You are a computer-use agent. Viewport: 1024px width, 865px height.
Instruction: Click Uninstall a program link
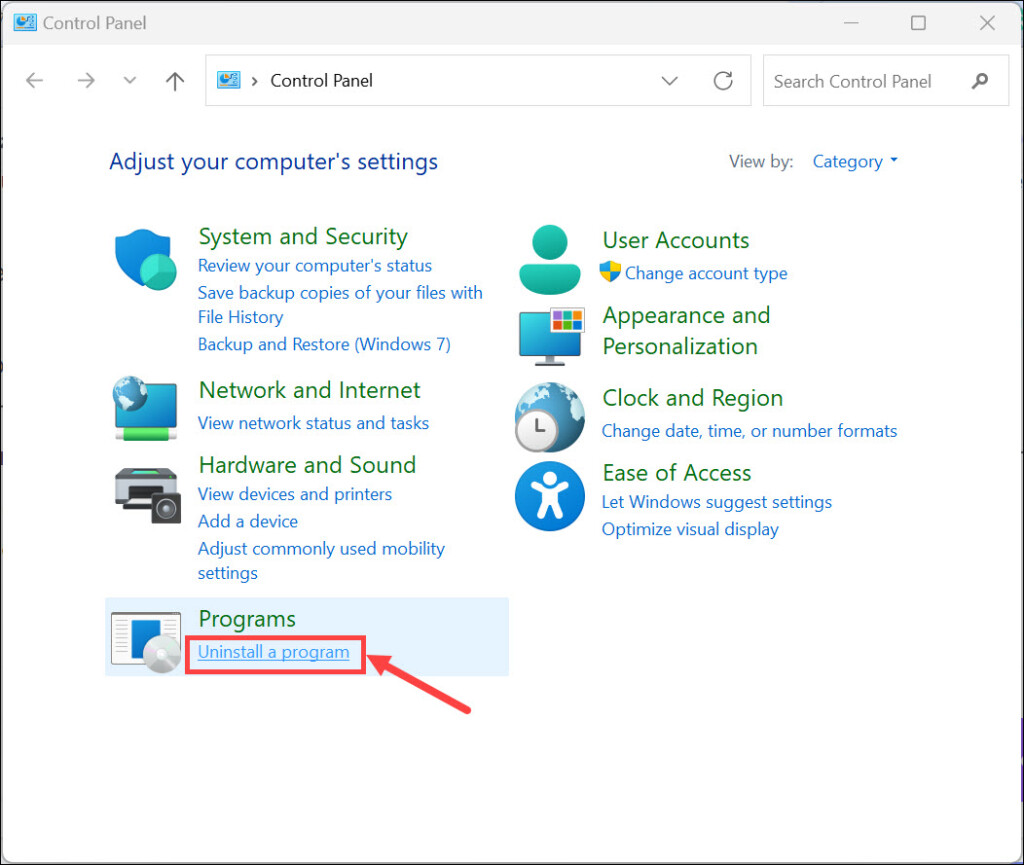coord(274,652)
